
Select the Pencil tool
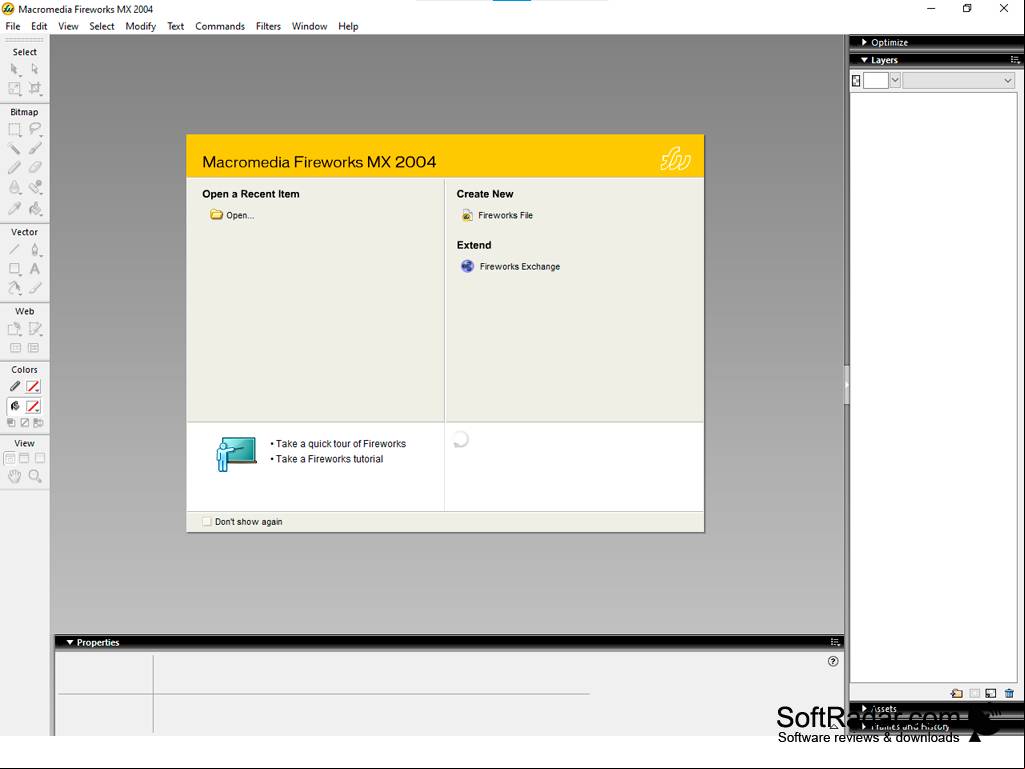coord(14,168)
